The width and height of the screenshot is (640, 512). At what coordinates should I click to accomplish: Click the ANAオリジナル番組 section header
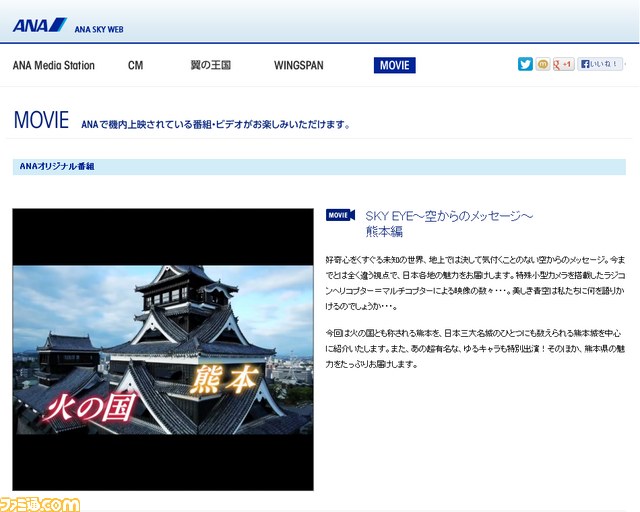(319, 167)
